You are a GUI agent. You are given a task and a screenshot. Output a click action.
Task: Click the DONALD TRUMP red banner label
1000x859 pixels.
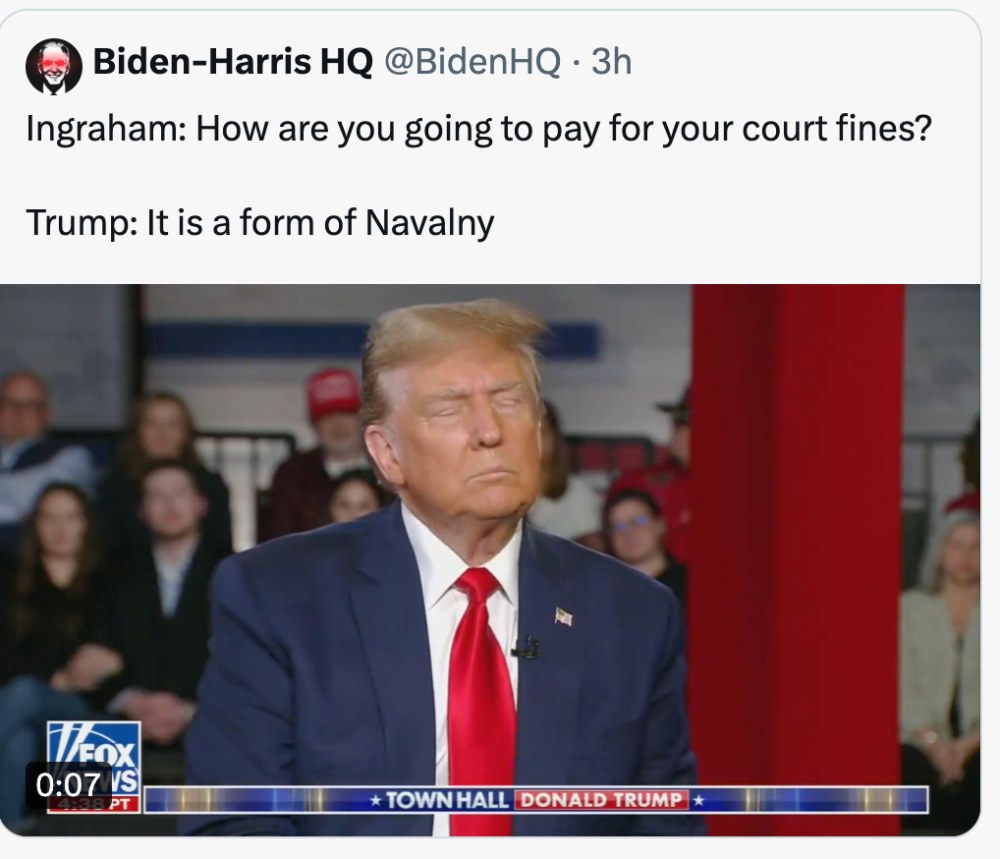pyautogui.click(x=601, y=800)
